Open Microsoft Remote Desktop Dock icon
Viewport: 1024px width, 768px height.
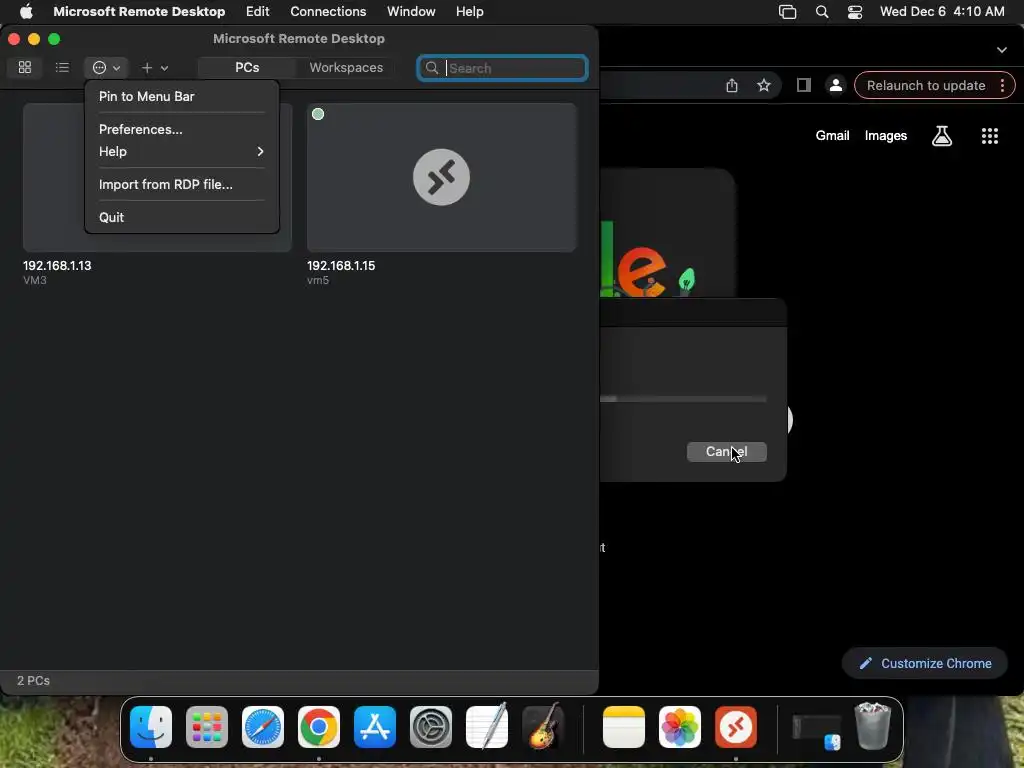pyautogui.click(x=736, y=727)
